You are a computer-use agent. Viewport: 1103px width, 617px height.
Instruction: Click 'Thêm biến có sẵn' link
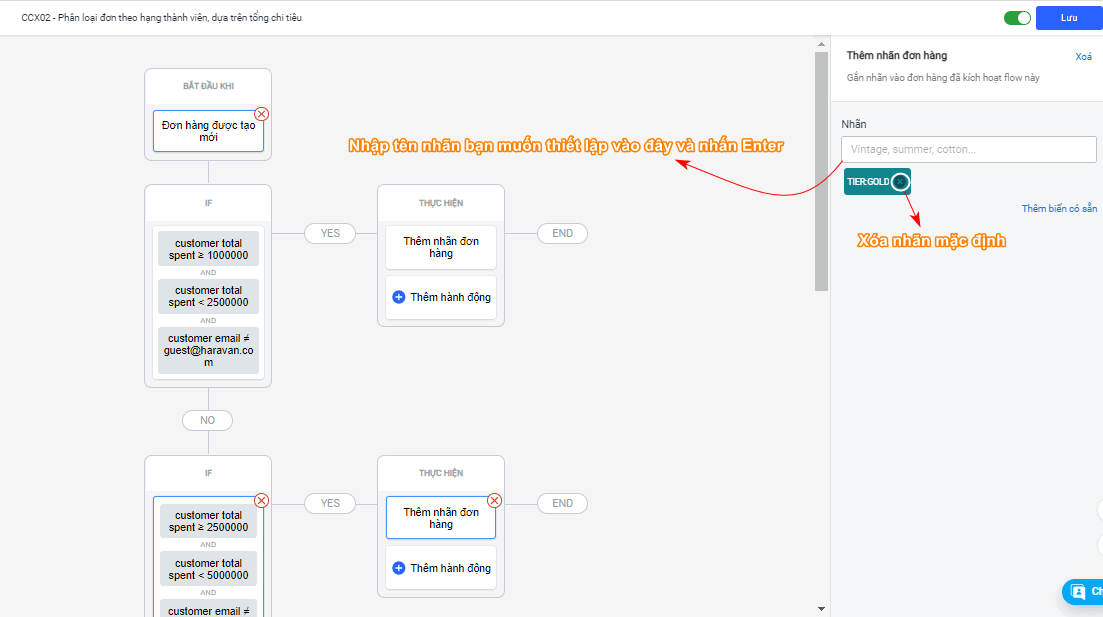point(1059,208)
